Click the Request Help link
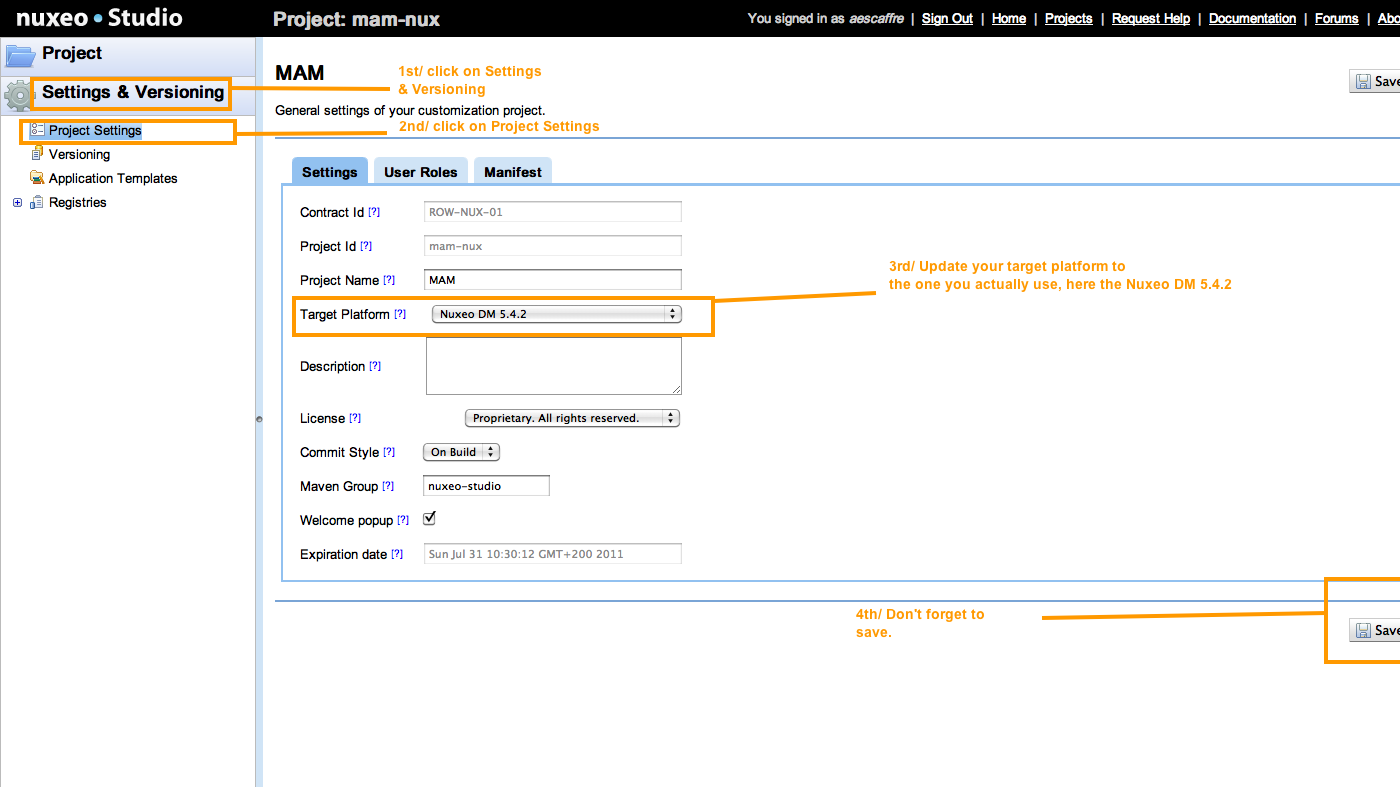This screenshot has height=787, width=1400. 1151,18
